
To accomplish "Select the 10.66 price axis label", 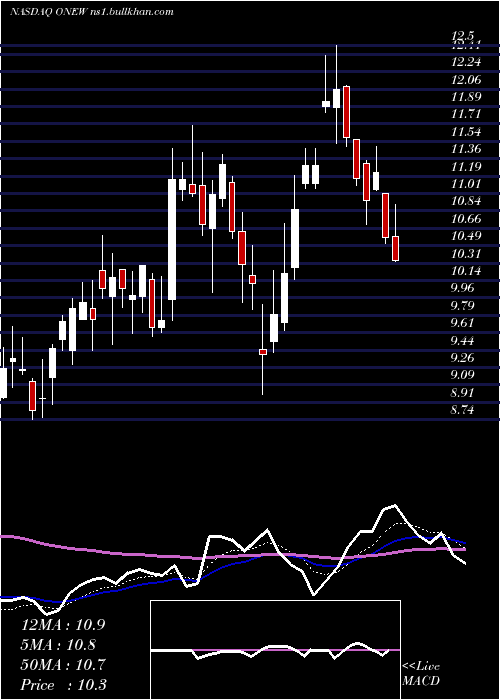I will click(x=466, y=218).
